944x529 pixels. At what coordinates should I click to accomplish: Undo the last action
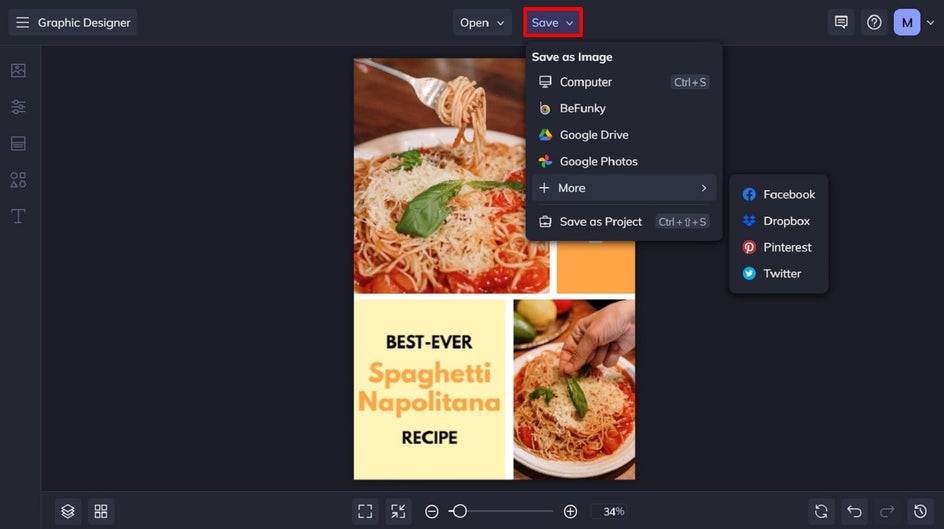(854, 511)
